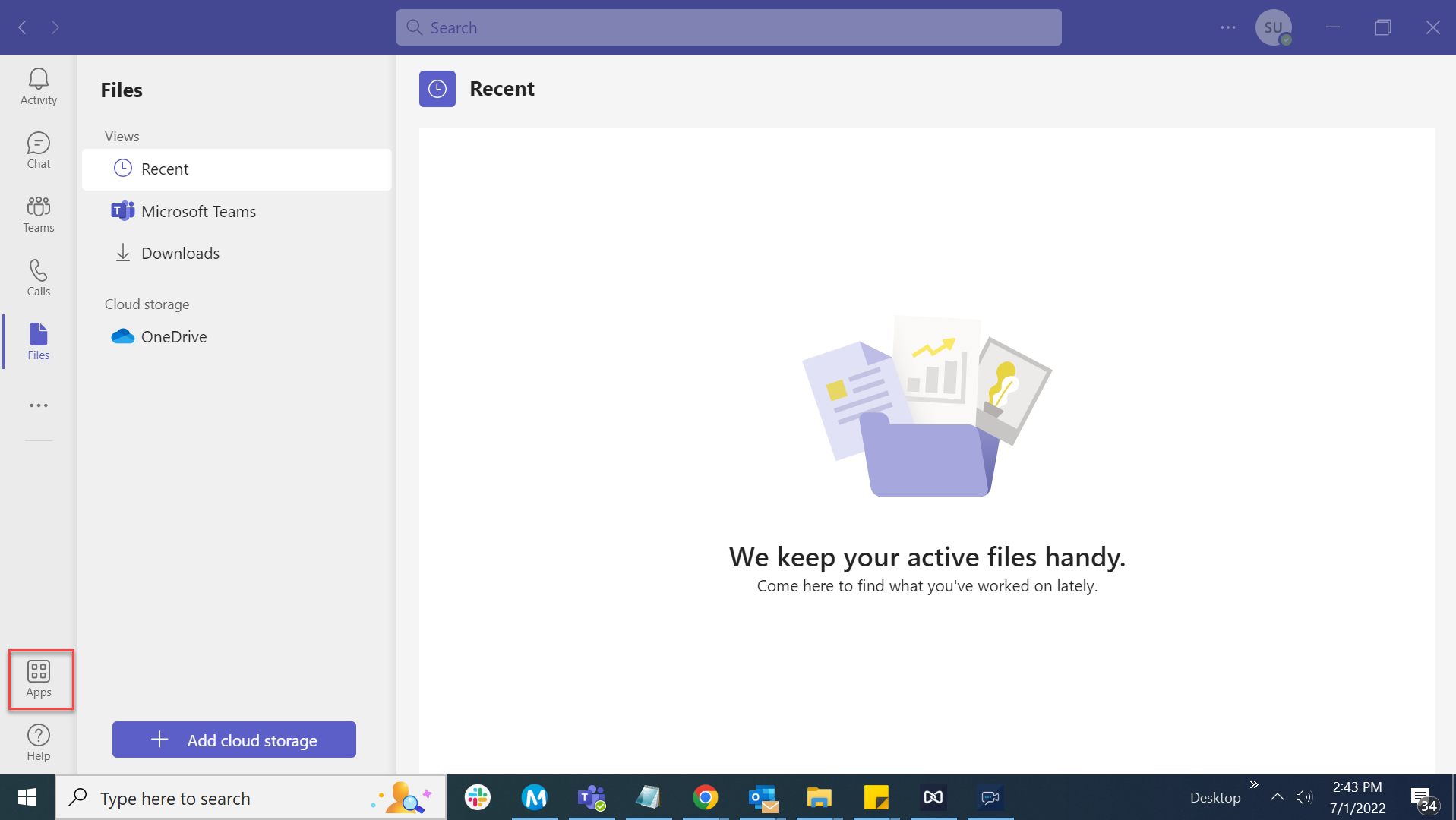Go to the Teams section
The width and height of the screenshot is (1456, 820).
38,214
